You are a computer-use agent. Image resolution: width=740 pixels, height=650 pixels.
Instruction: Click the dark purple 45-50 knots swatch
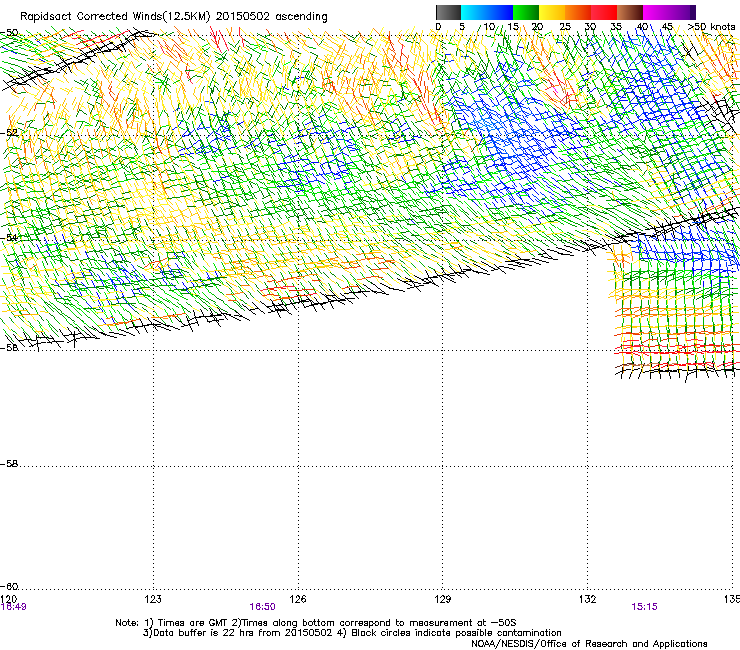point(682,12)
